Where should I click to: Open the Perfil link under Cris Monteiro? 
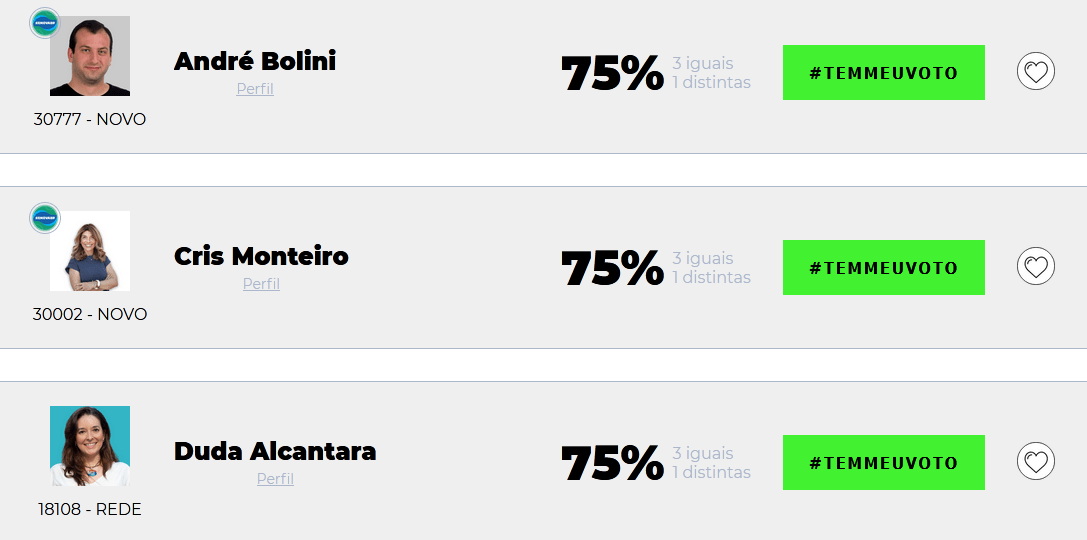pos(261,284)
